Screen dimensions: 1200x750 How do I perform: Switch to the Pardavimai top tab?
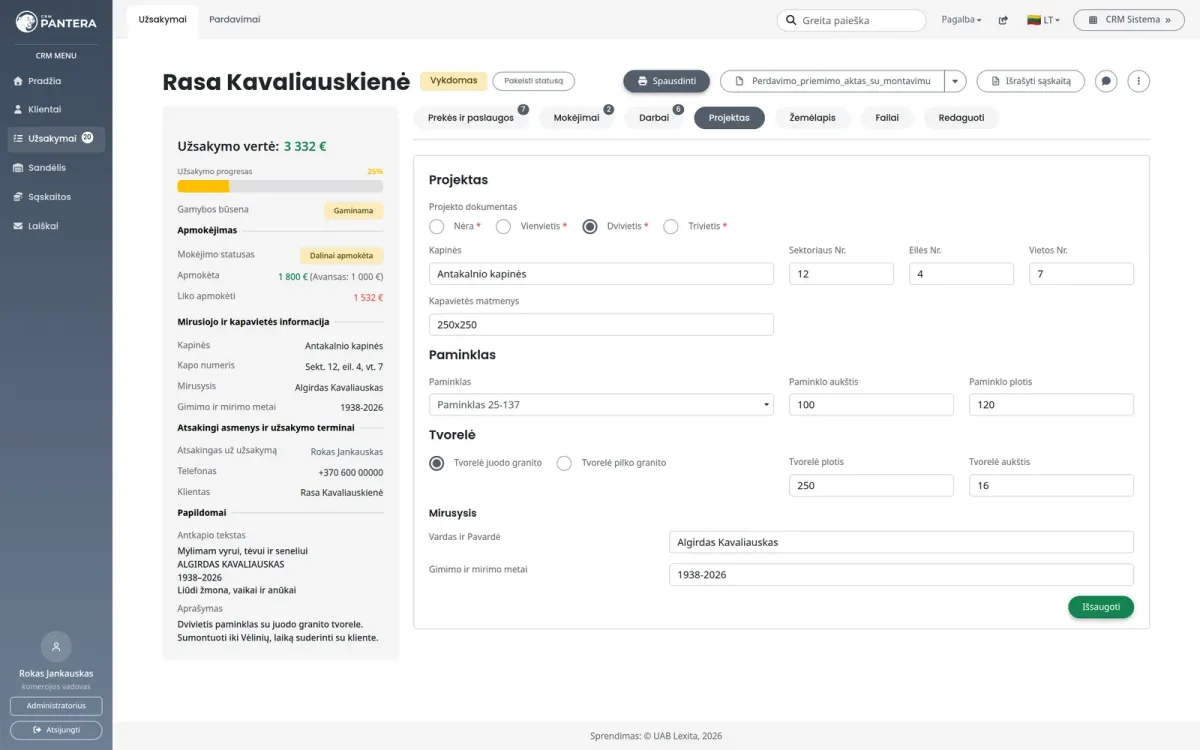pyautogui.click(x=235, y=19)
